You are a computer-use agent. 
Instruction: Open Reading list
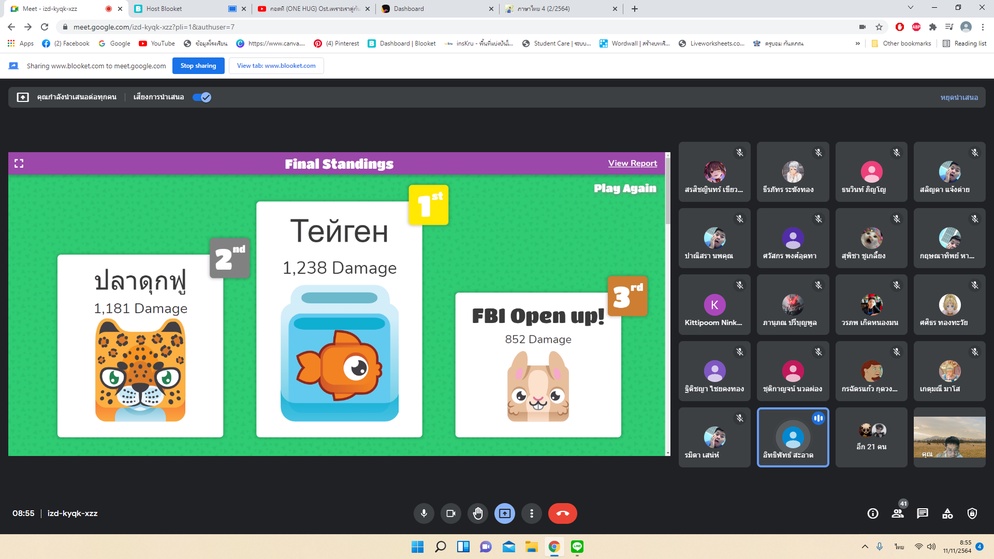coord(964,43)
